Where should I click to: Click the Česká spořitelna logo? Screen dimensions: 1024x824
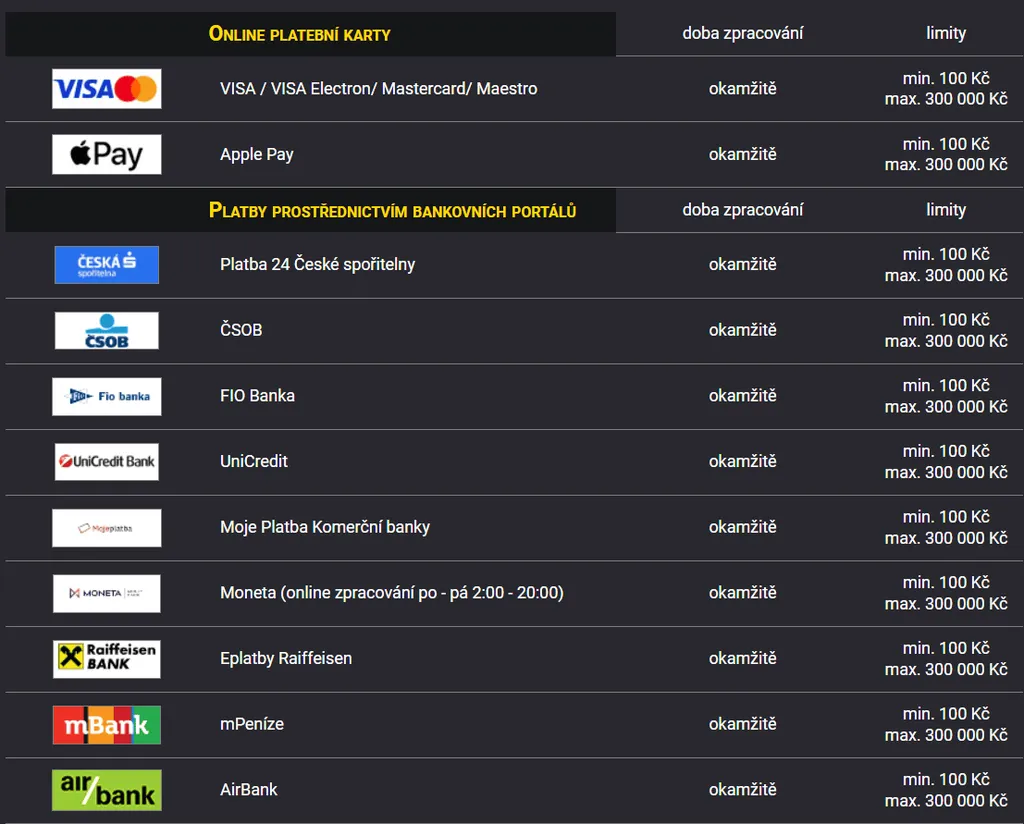(x=106, y=265)
